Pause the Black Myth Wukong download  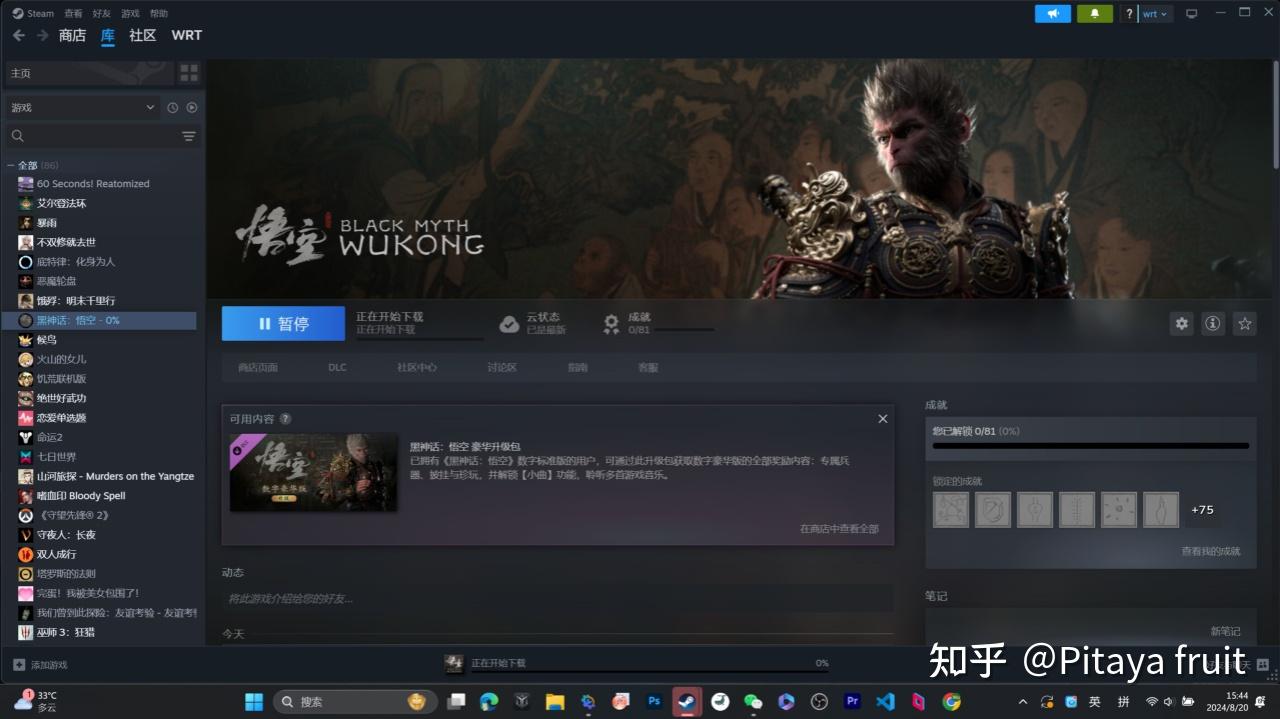[x=283, y=323]
